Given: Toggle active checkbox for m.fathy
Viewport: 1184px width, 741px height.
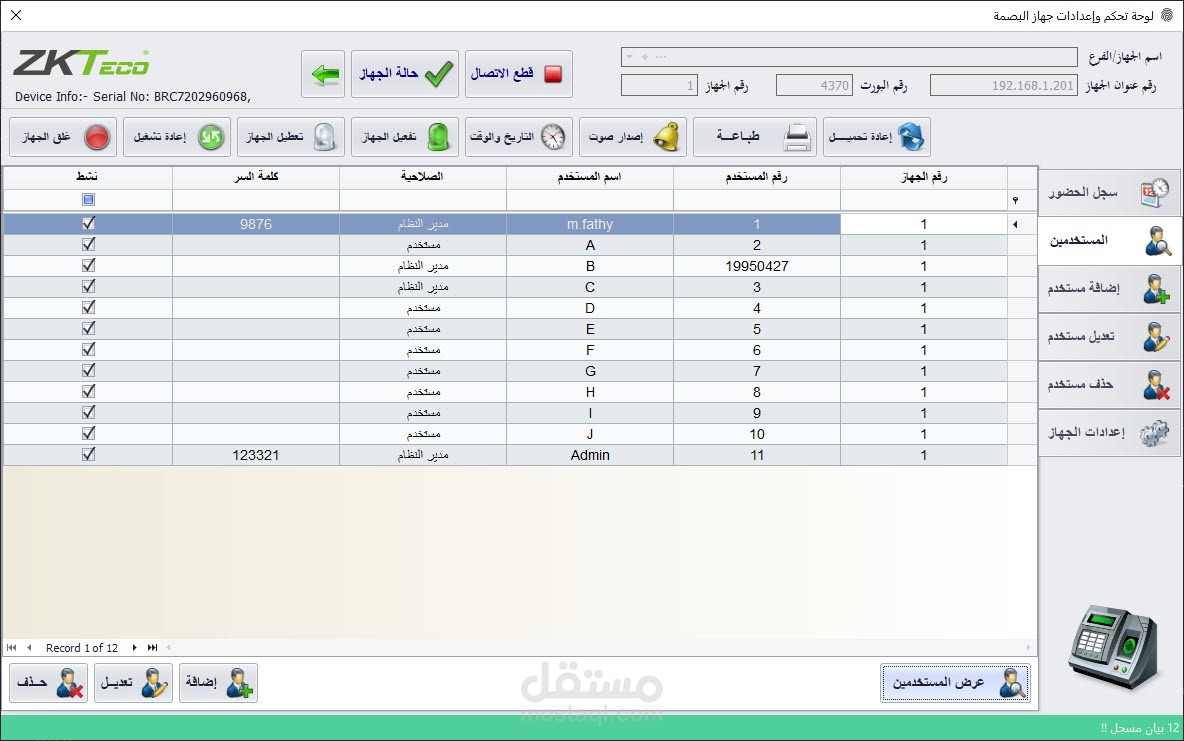Looking at the screenshot, I should [88, 224].
